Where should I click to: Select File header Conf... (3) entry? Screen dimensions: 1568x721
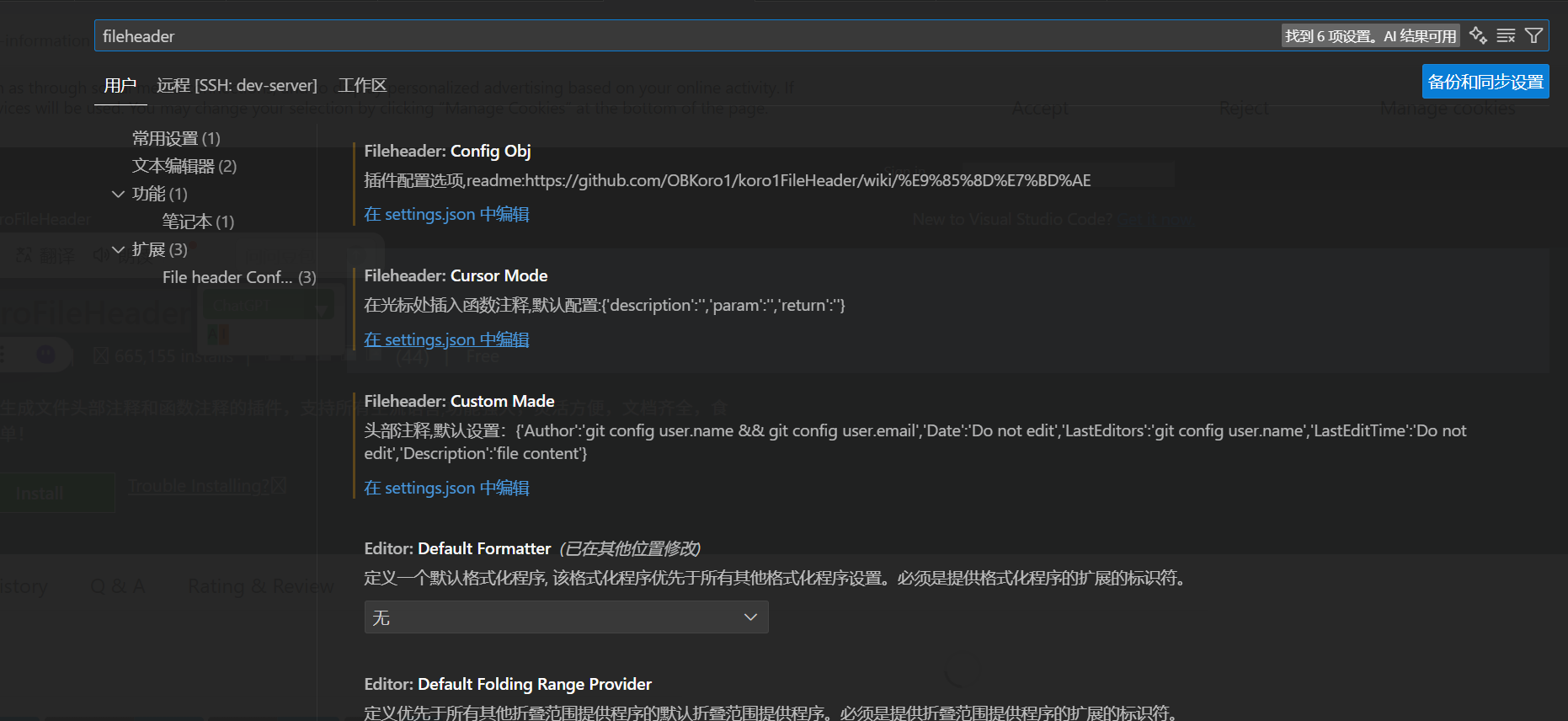coord(239,277)
